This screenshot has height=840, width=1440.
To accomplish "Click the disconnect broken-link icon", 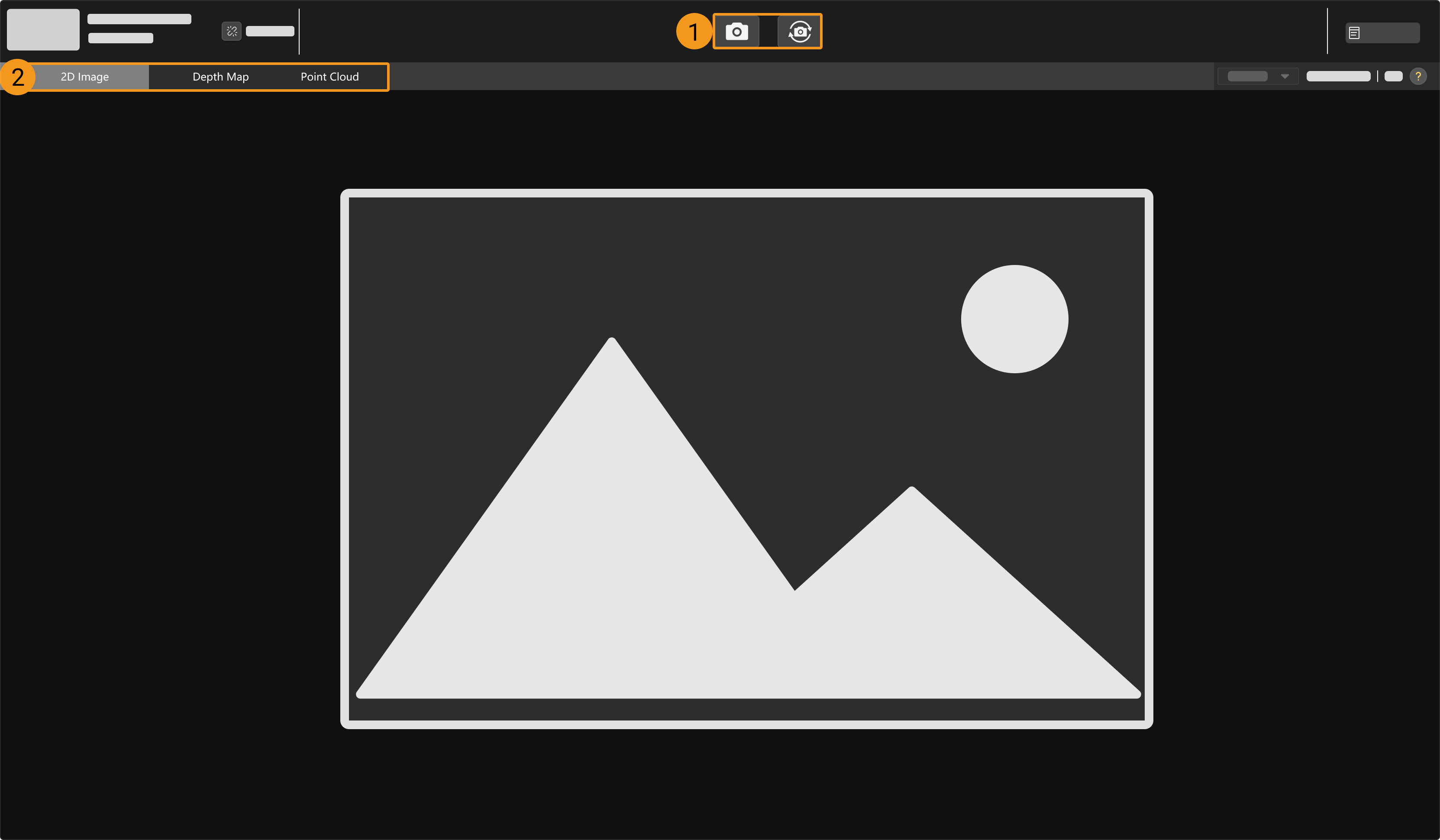I will 232,32.
